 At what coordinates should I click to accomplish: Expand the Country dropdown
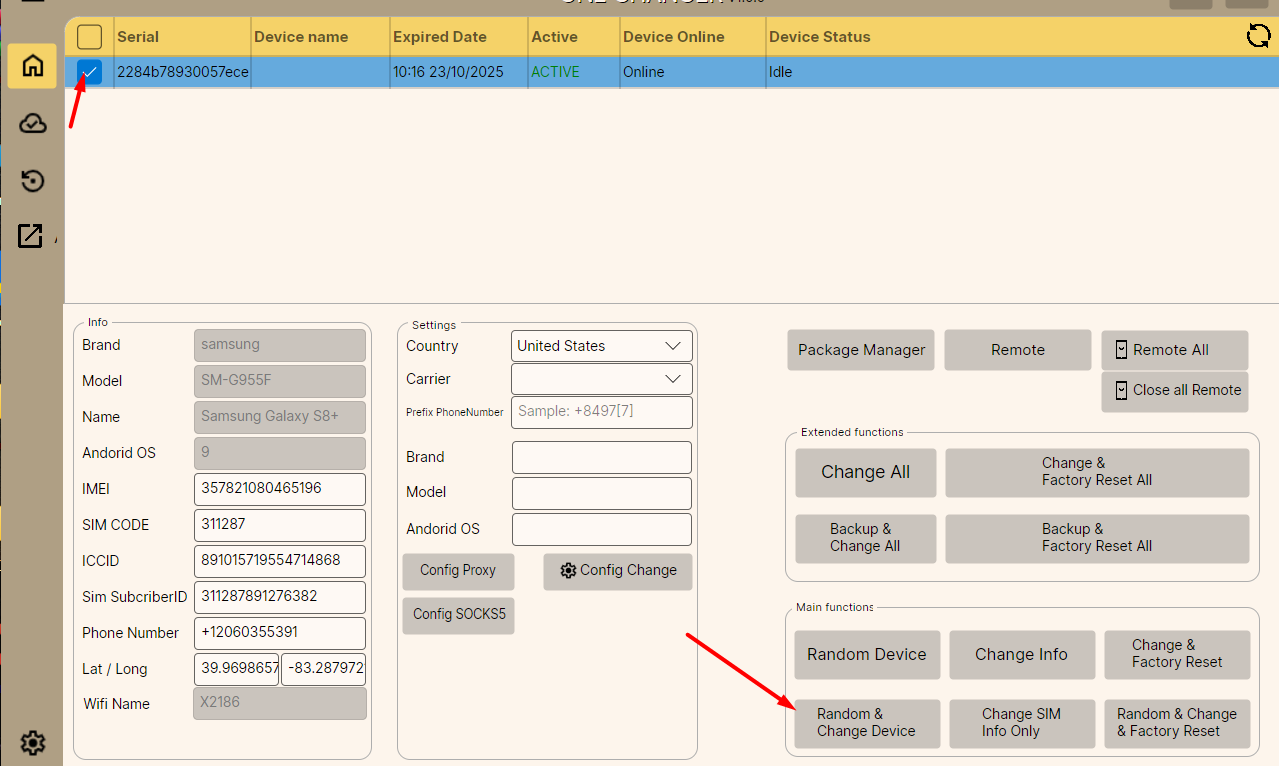point(601,346)
